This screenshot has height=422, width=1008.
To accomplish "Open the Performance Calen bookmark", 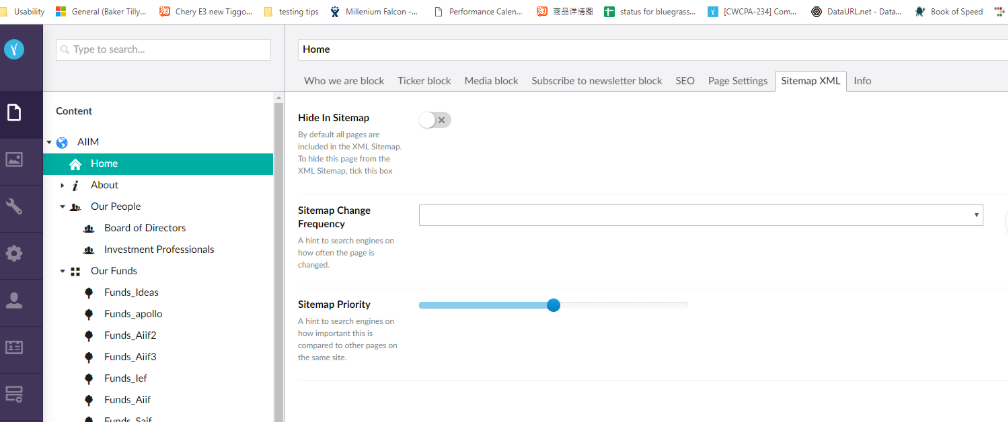I will (480, 12).
